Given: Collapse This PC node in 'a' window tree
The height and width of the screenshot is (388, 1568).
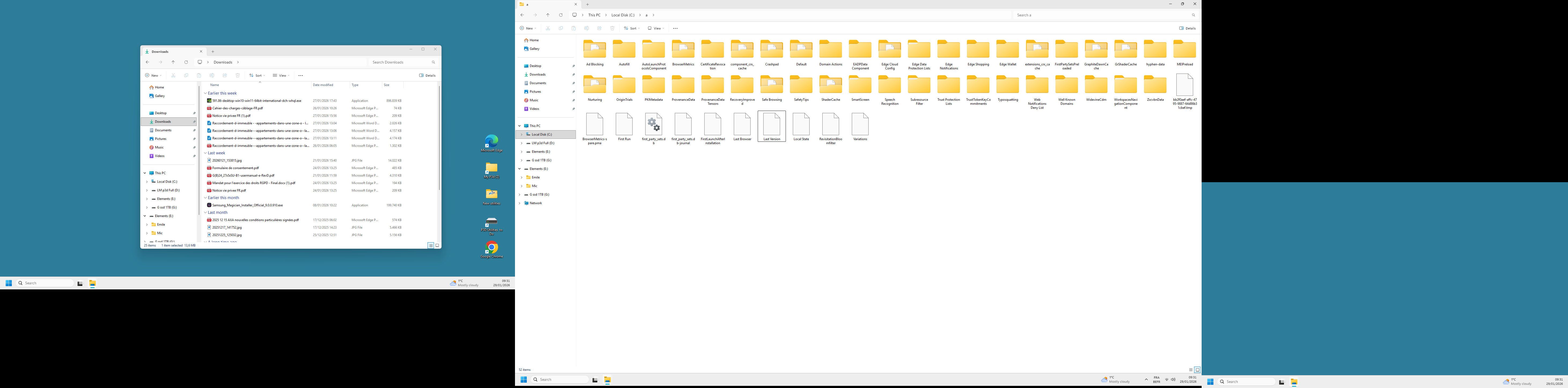Looking at the screenshot, I should click(x=519, y=126).
